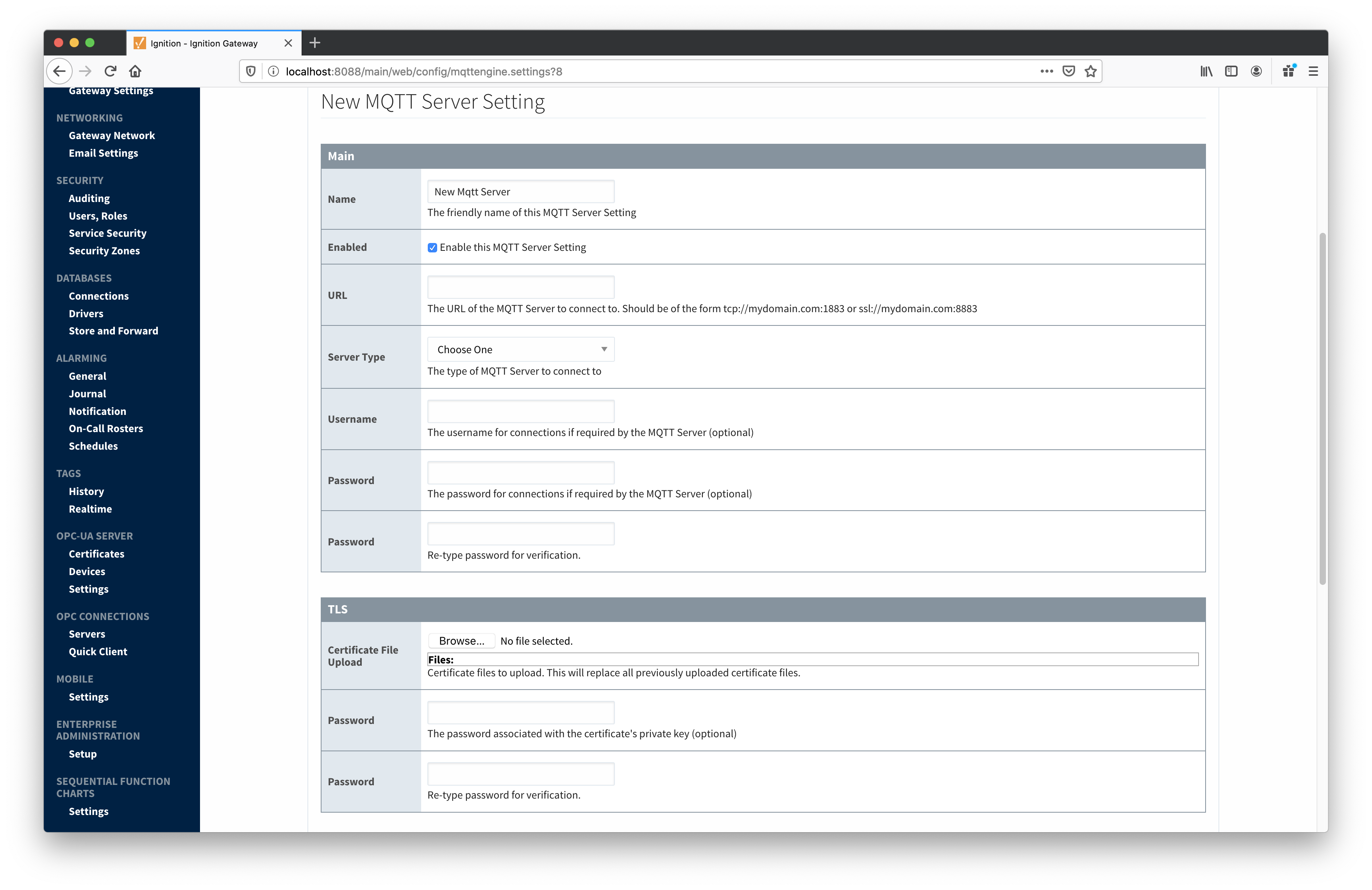Open On-Call Rosters in the sidebar
Screen dimensions: 1372x890
(x=106, y=428)
